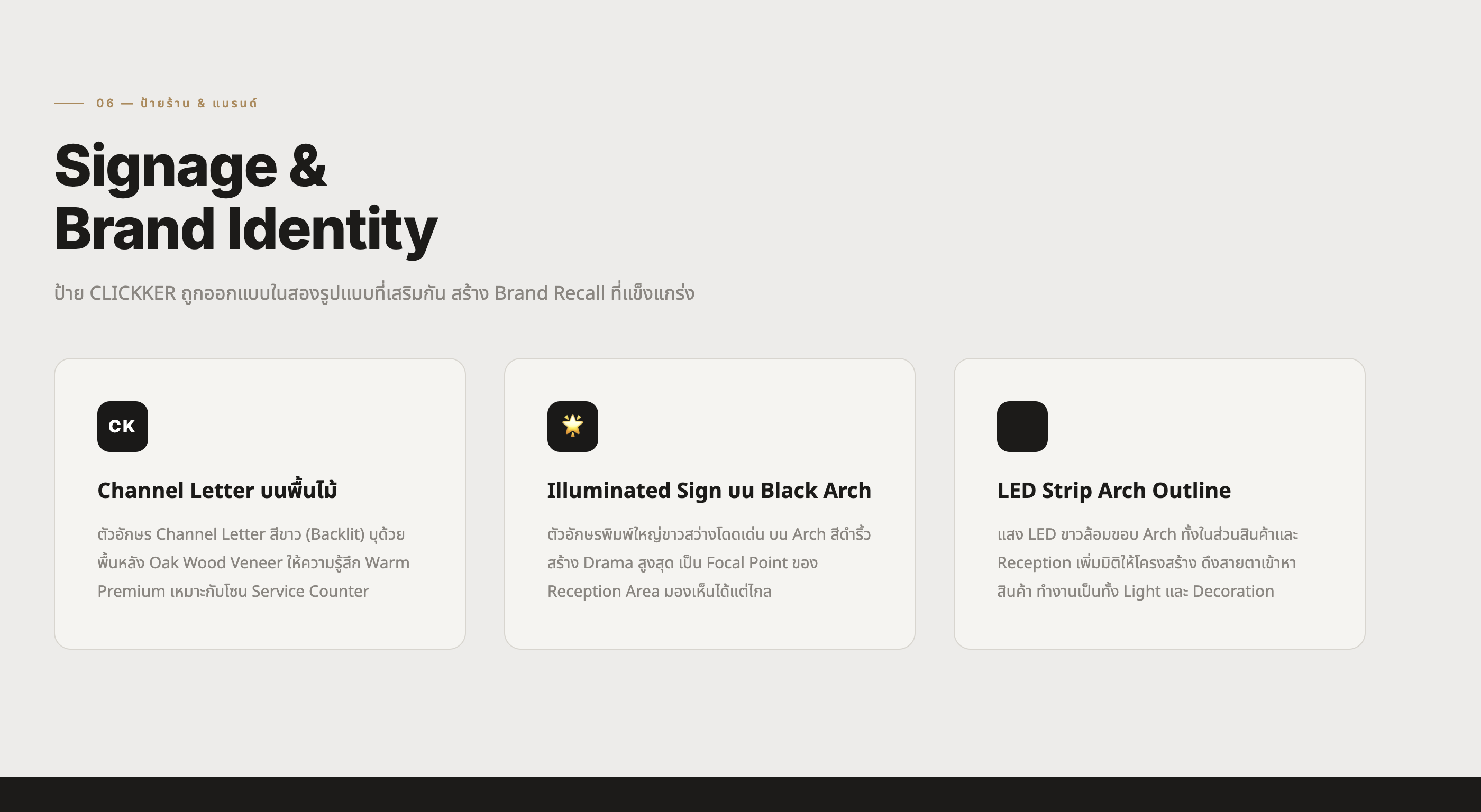Click the CK logo icon
The image size is (1481, 812).
tap(123, 427)
